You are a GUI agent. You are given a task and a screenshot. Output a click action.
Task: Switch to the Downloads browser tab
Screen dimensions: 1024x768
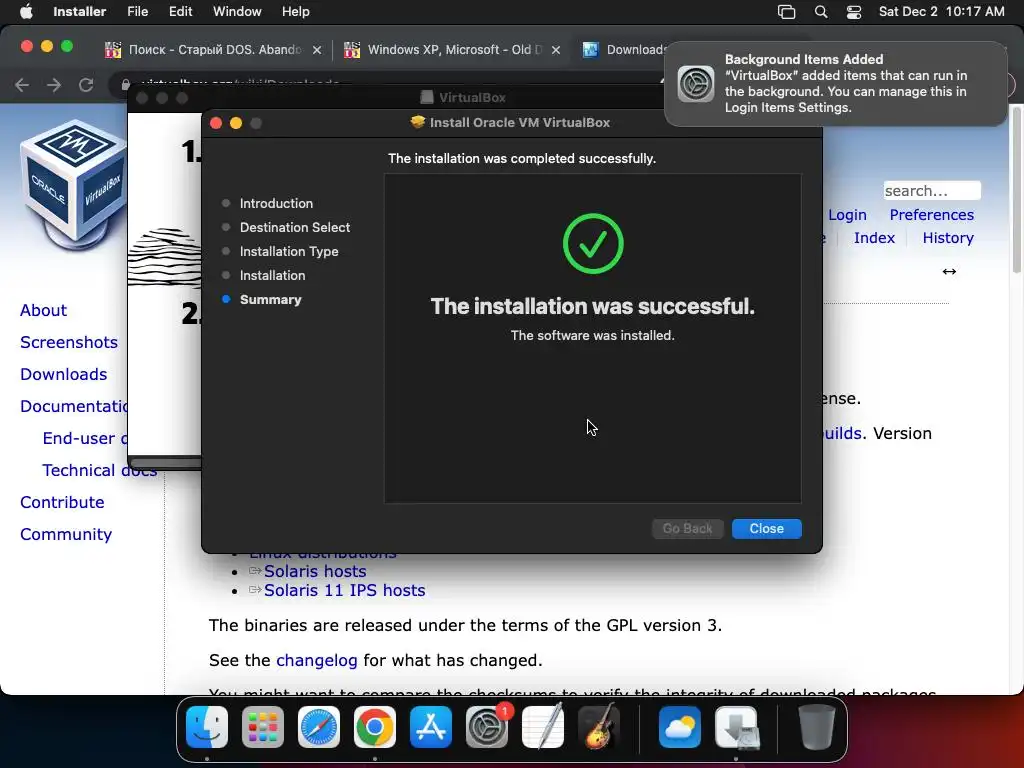tap(624, 50)
